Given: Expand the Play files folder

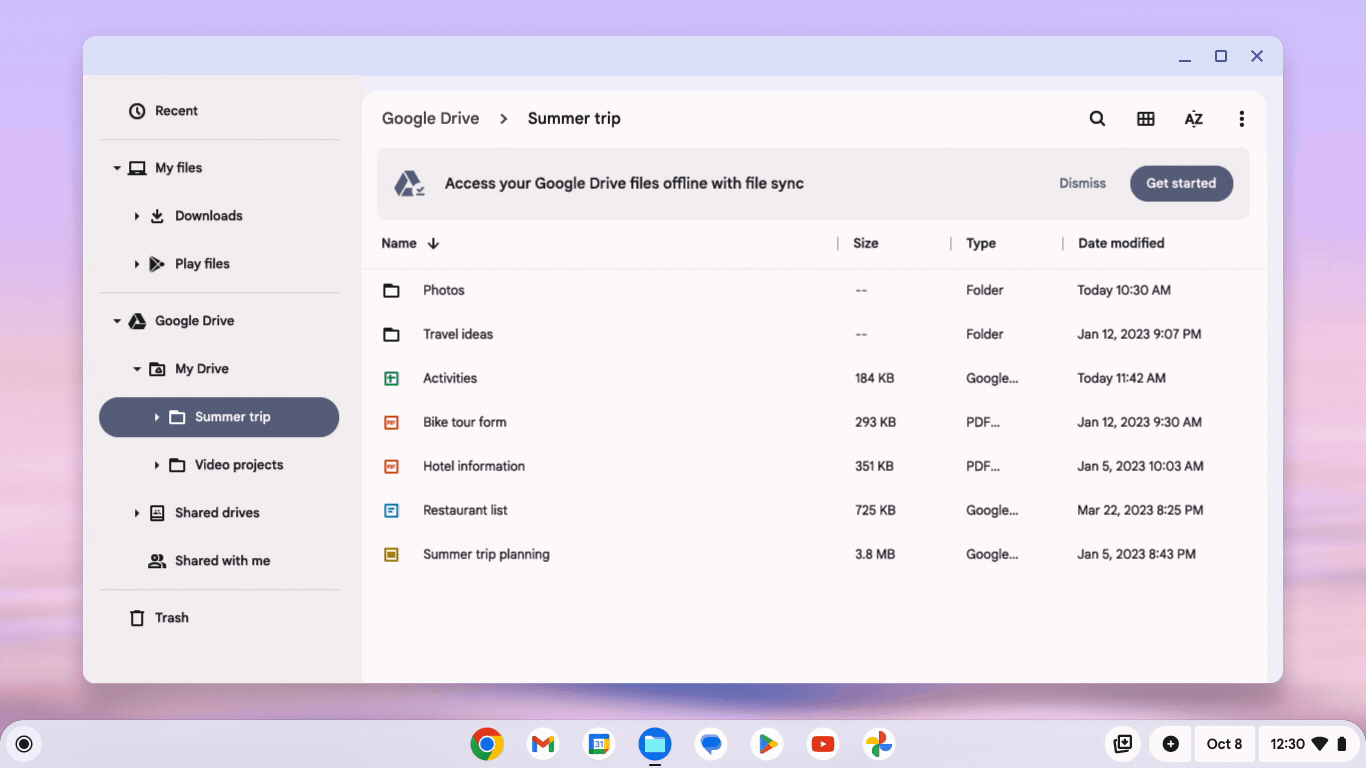Looking at the screenshot, I should coord(137,263).
